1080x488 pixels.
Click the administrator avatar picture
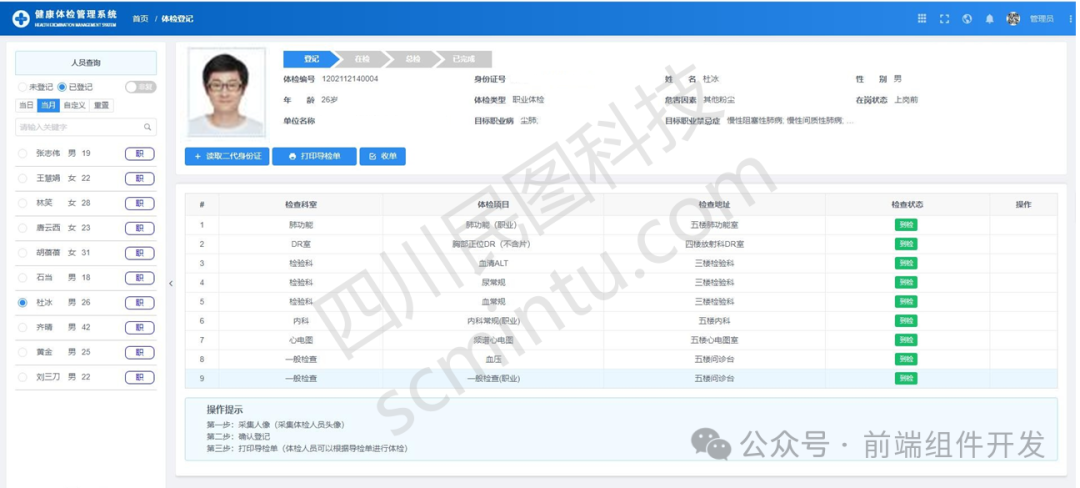[x=1013, y=19]
